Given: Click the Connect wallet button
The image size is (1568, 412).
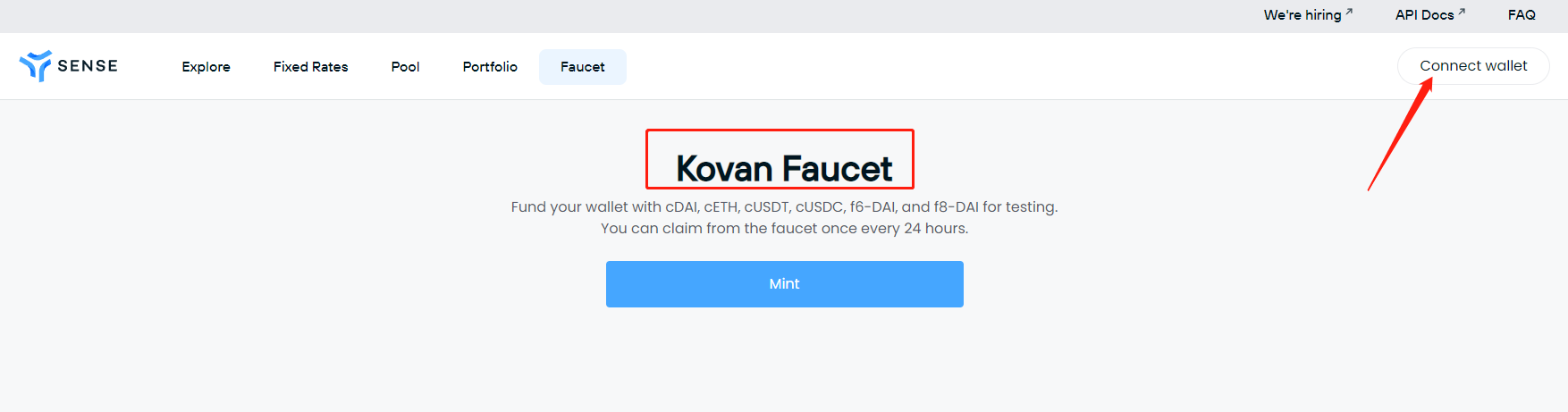Looking at the screenshot, I should 1473,66.
